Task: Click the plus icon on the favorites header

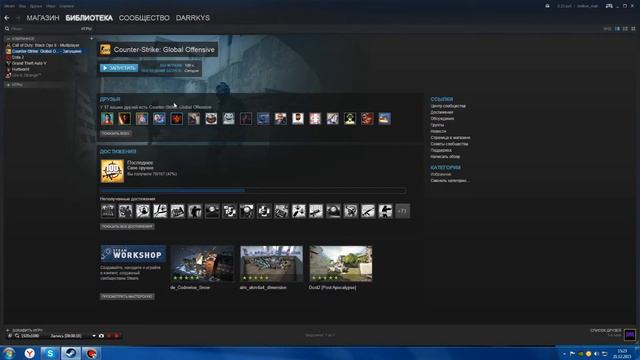Action: tap(91, 39)
